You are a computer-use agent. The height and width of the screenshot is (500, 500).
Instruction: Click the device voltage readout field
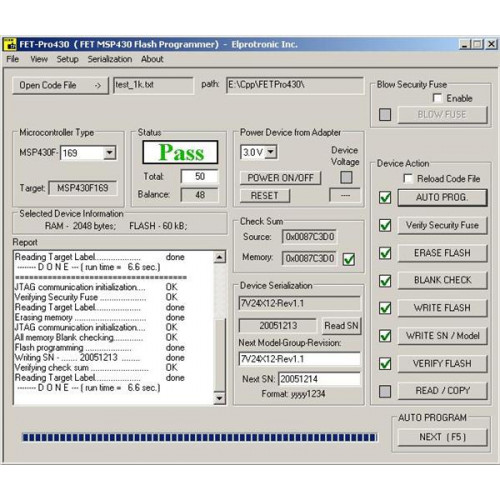345,195
